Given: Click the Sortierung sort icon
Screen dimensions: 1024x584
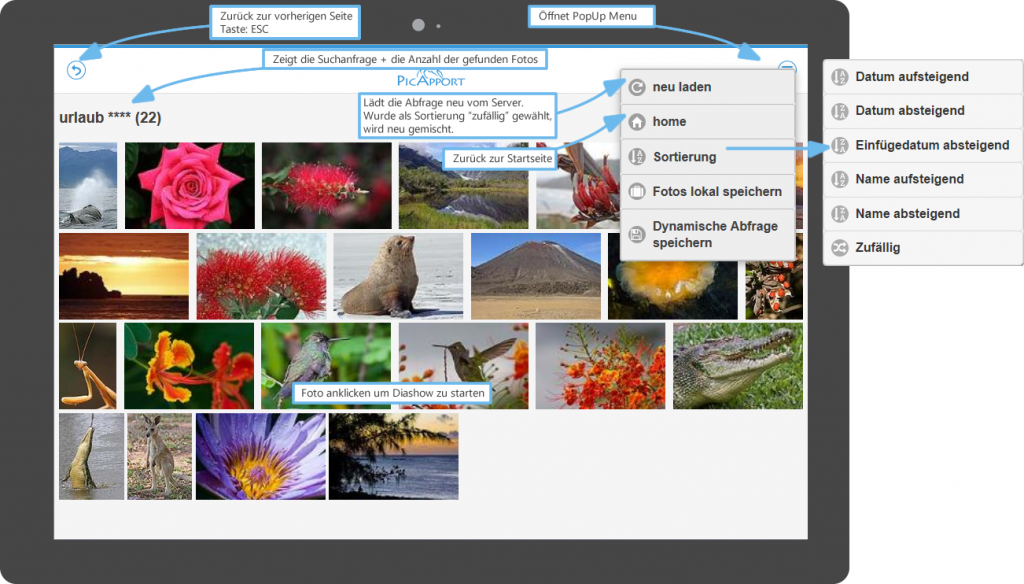Looking at the screenshot, I should pyautogui.click(x=636, y=157).
